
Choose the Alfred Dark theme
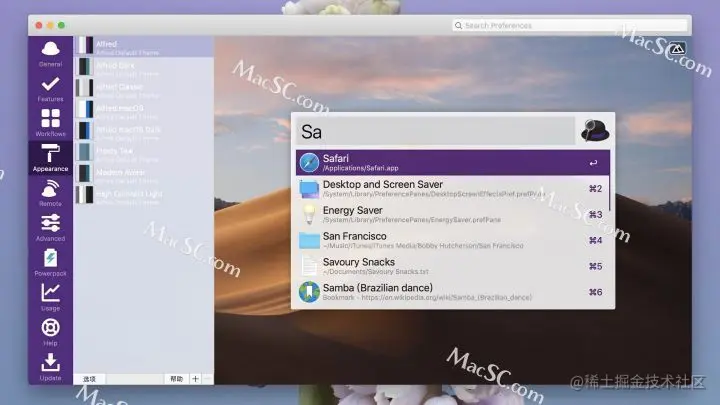click(x=144, y=68)
